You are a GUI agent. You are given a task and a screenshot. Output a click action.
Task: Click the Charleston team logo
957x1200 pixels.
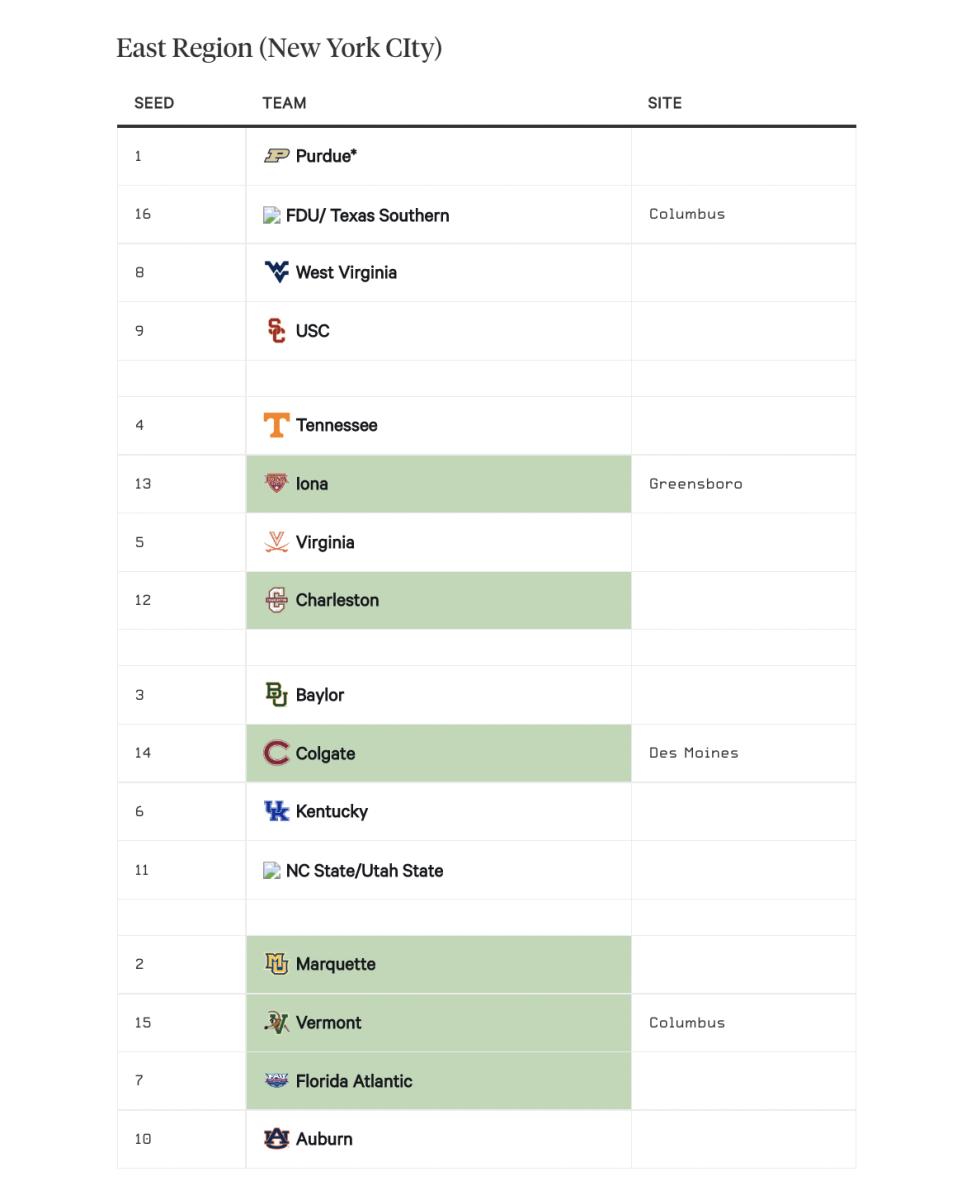(276, 600)
